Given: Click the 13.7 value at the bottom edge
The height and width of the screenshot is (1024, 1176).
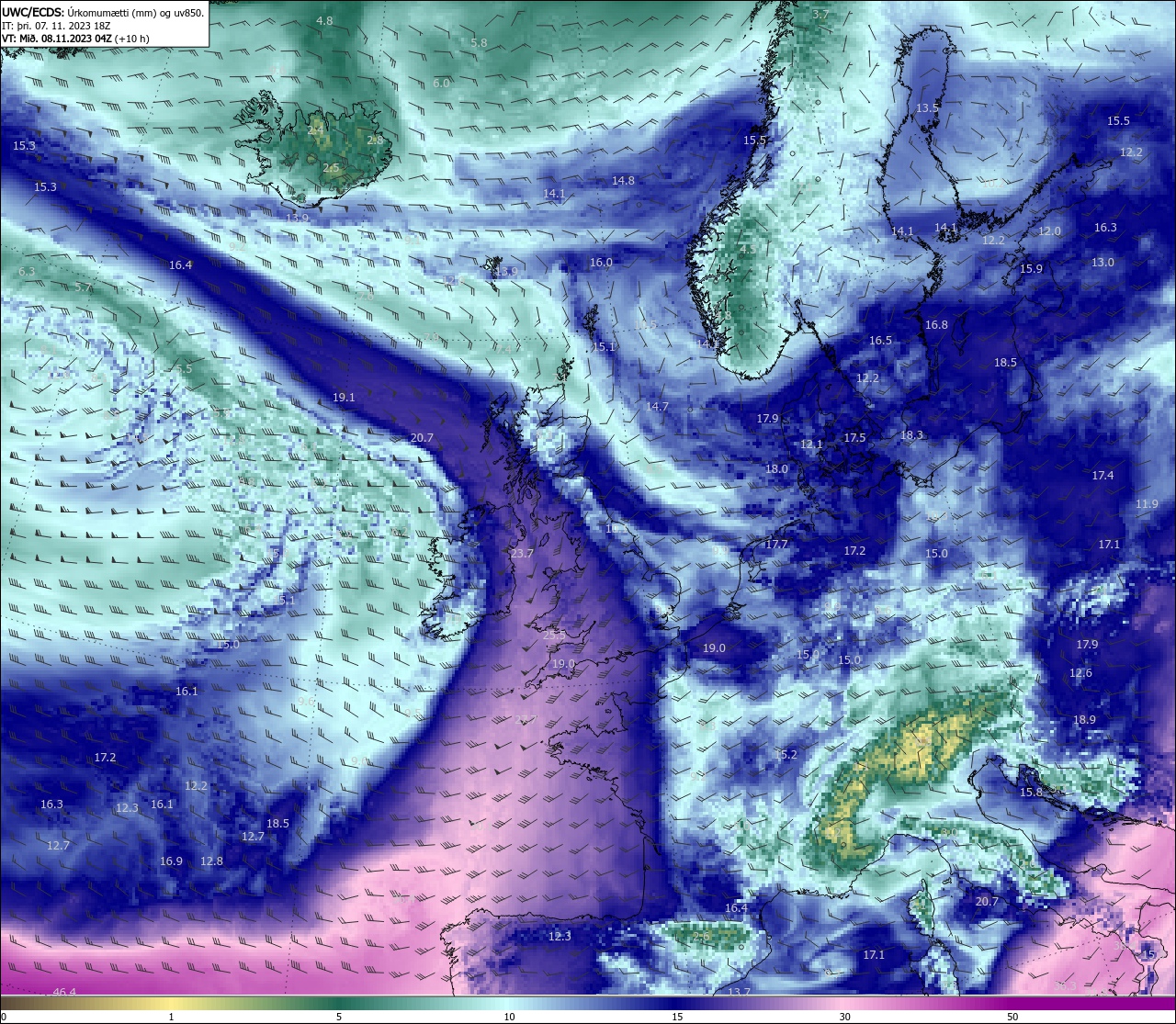Looking at the screenshot, I should pyautogui.click(x=739, y=992).
